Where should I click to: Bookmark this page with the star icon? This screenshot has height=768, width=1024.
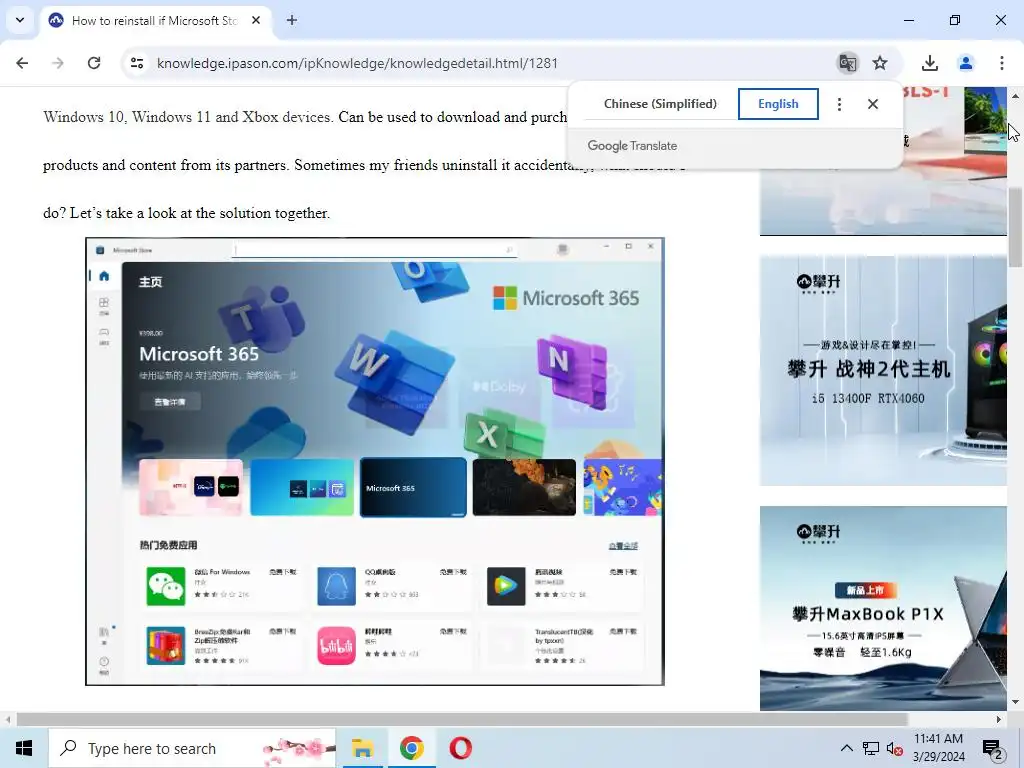point(880,63)
